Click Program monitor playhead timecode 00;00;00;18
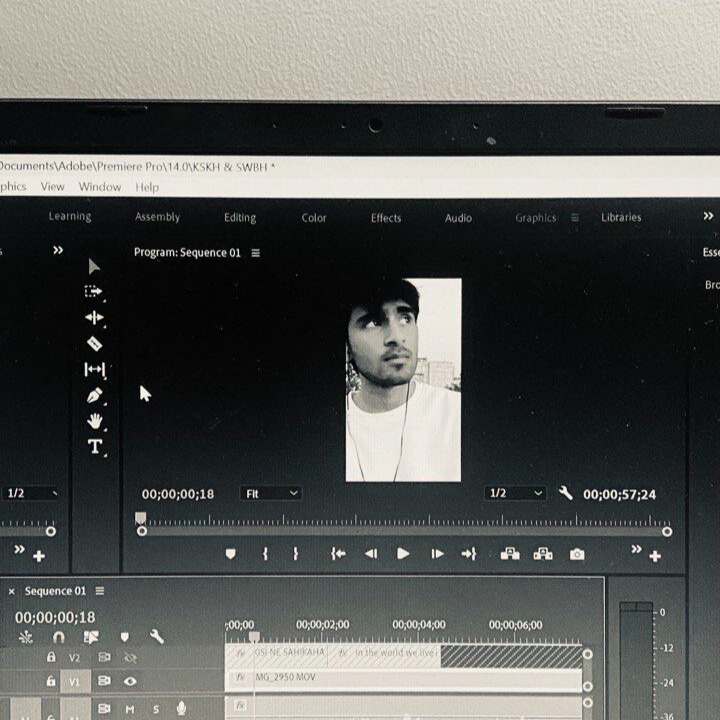The image size is (720, 720). tap(178, 494)
